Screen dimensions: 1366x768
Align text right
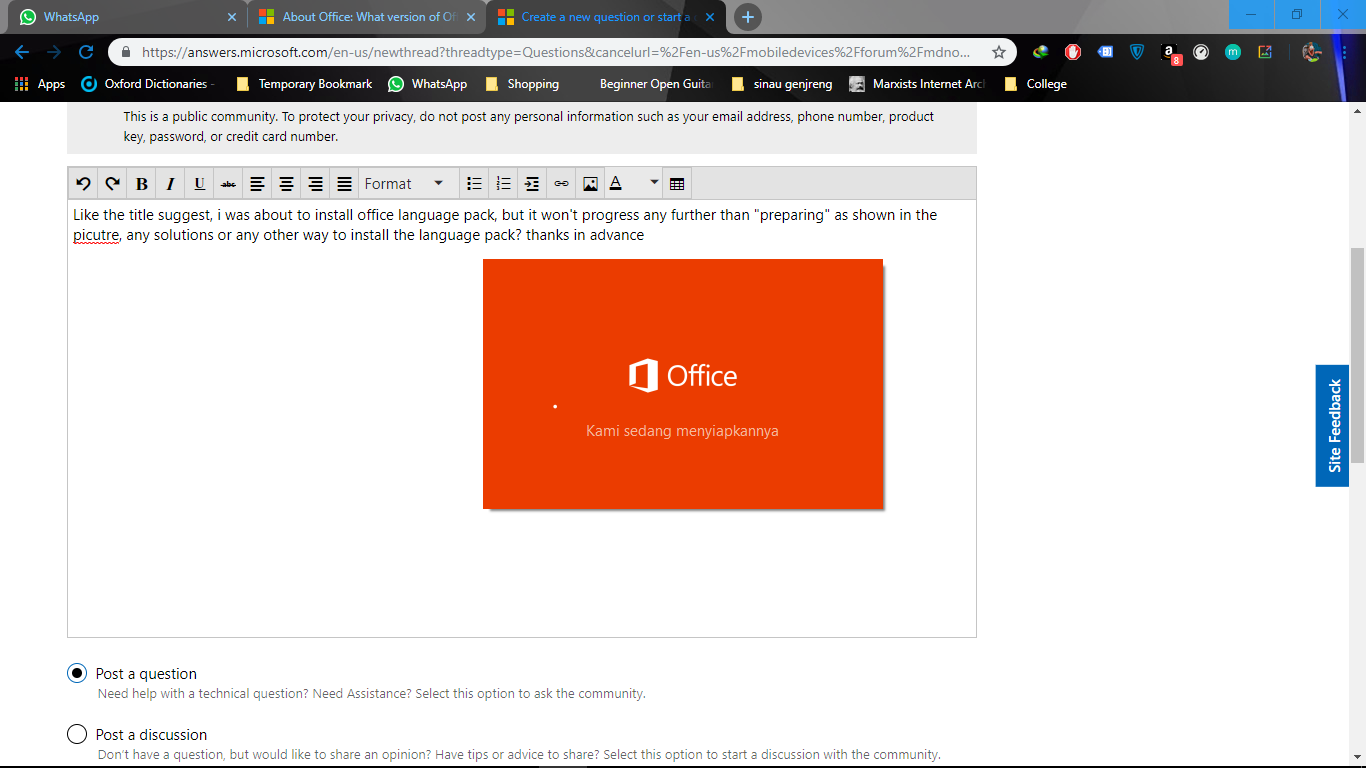tap(316, 184)
